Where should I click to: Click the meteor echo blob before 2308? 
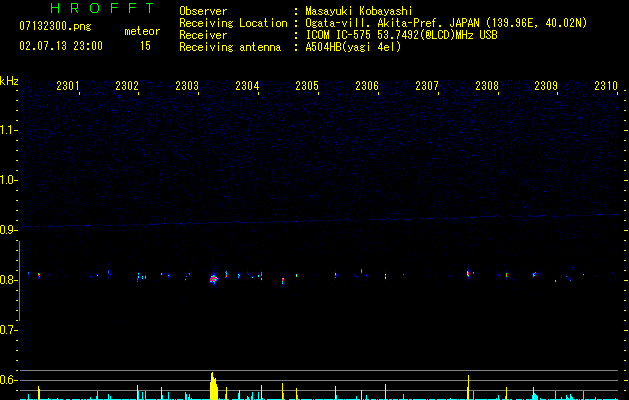pyautogui.click(x=468, y=274)
